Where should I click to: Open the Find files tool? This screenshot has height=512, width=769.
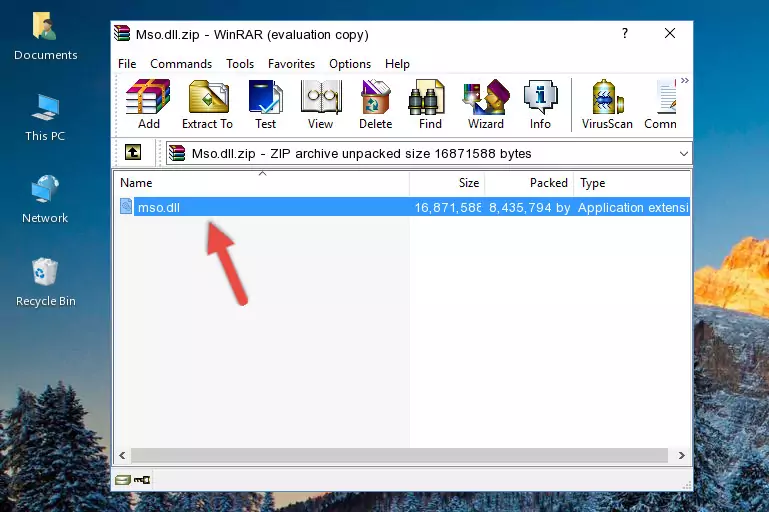430,104
